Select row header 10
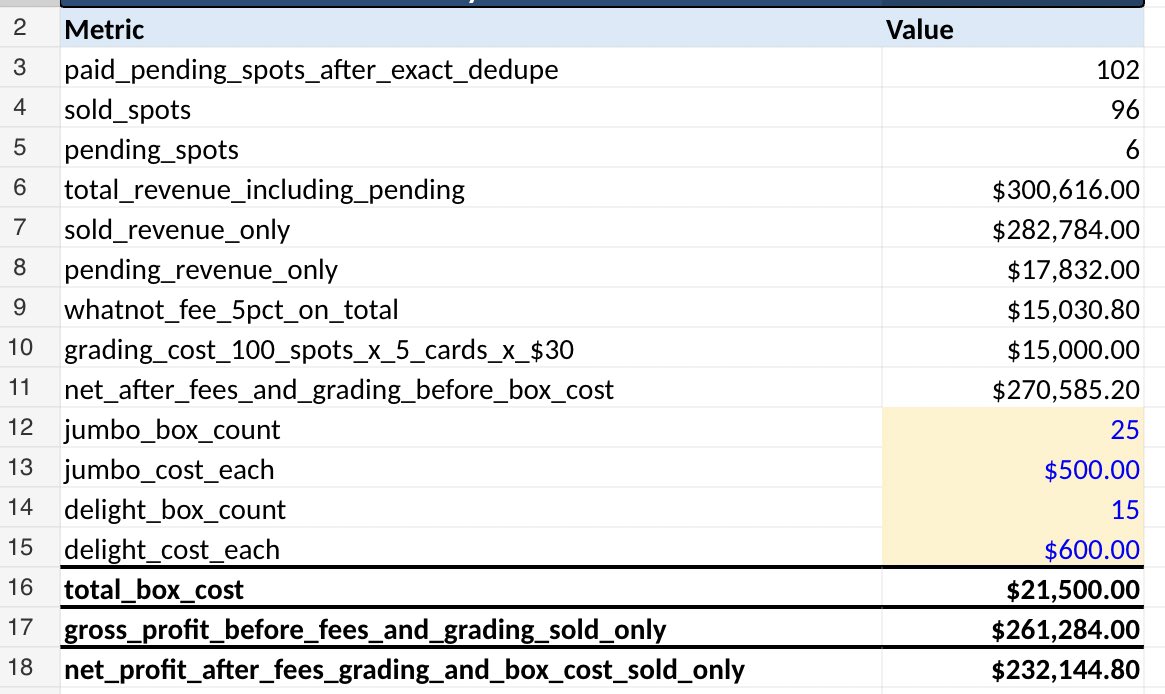Viewport: 1165px width, 694px height. (x=30, y=348)
